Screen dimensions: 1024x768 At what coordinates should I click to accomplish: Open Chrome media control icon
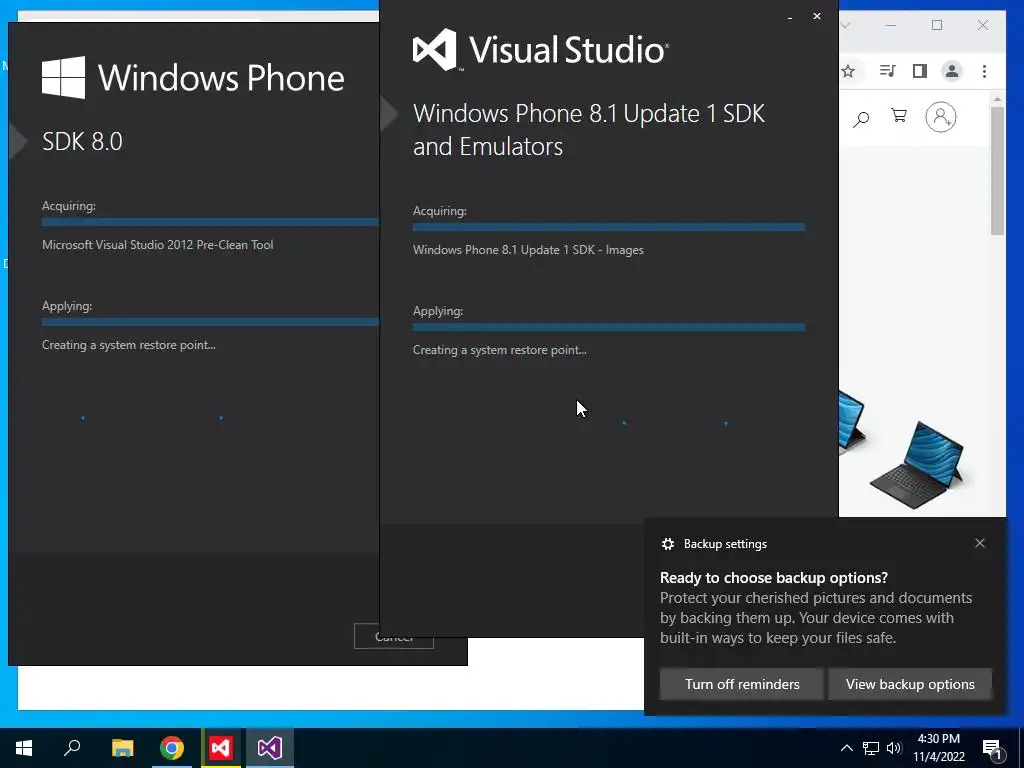click(887, 71)
